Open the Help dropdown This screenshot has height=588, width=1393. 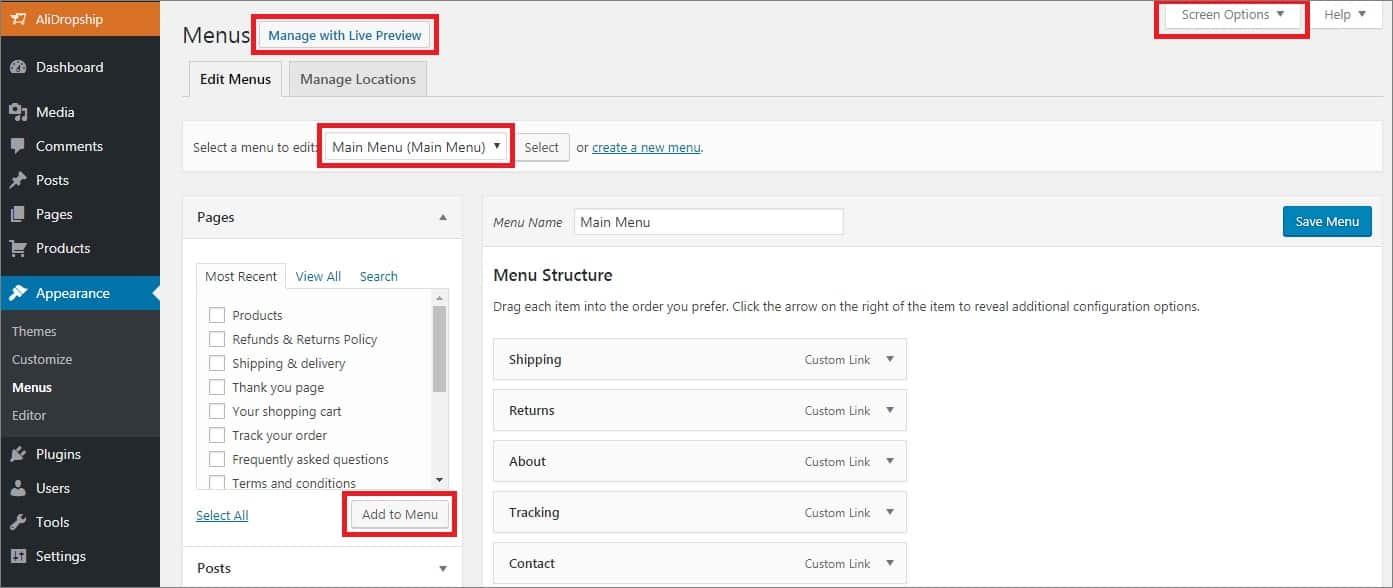point(1345,15)
